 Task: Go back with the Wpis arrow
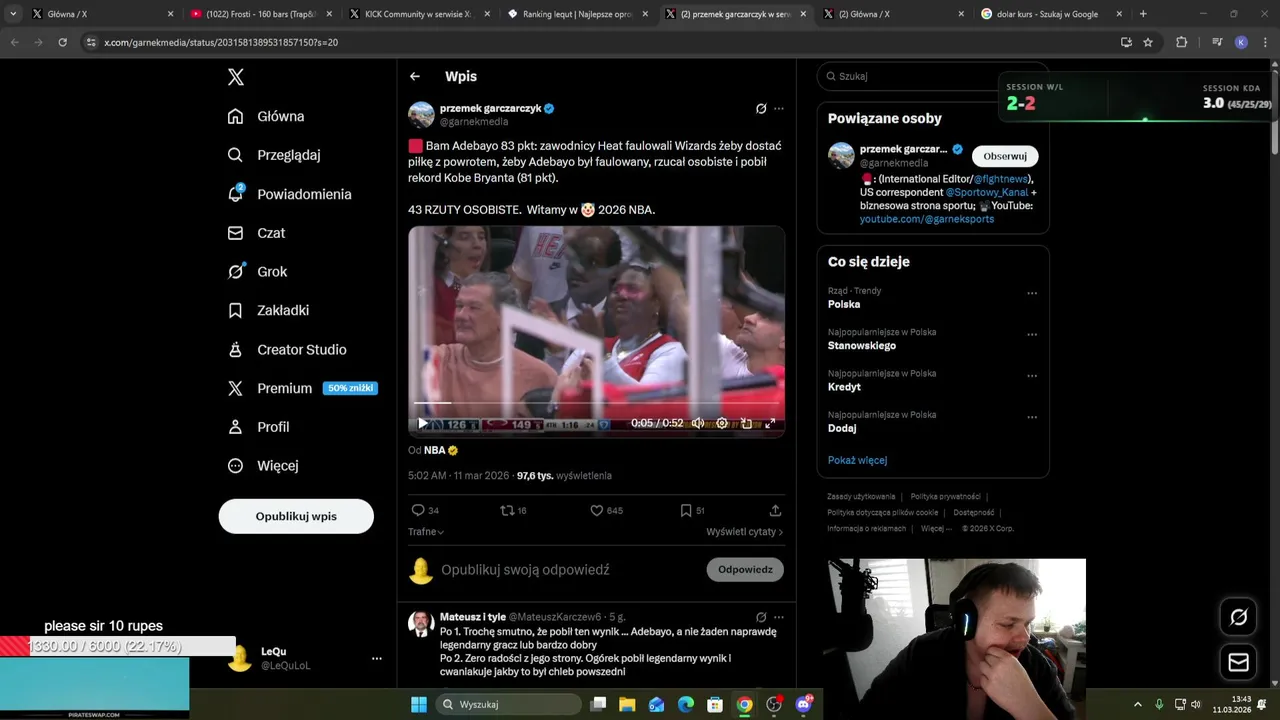coord(415,76)
